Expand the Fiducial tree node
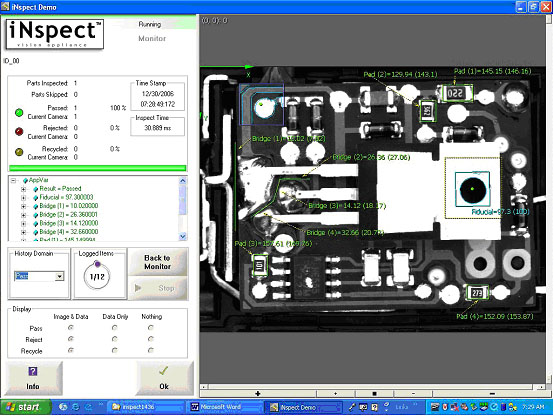554x416 pixels. tap(23, 197)
